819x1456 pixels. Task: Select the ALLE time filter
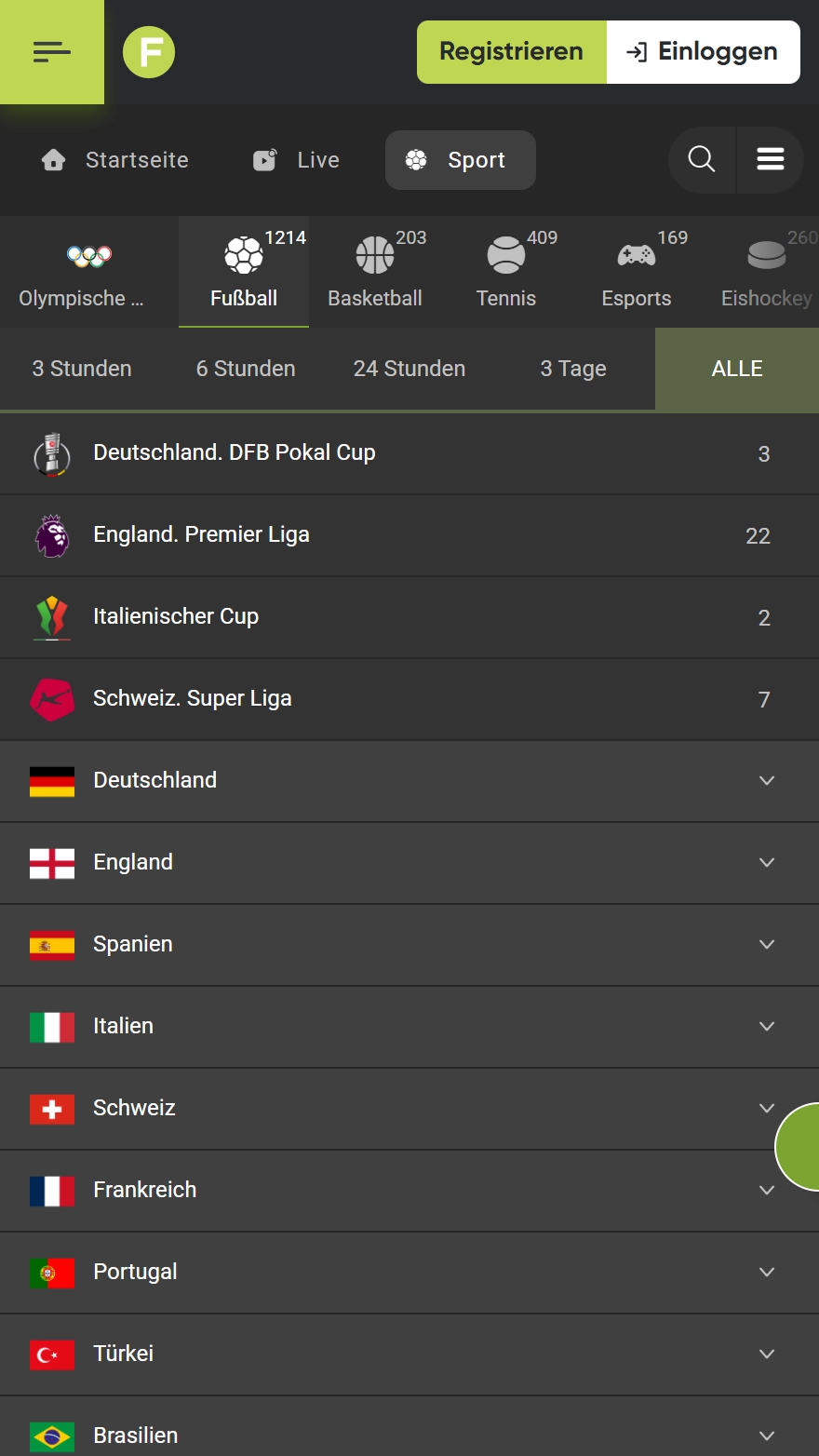736,369
